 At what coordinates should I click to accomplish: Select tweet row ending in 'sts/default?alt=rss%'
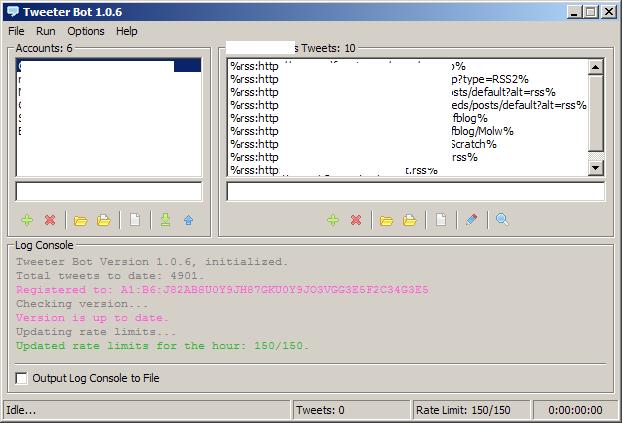409,92
